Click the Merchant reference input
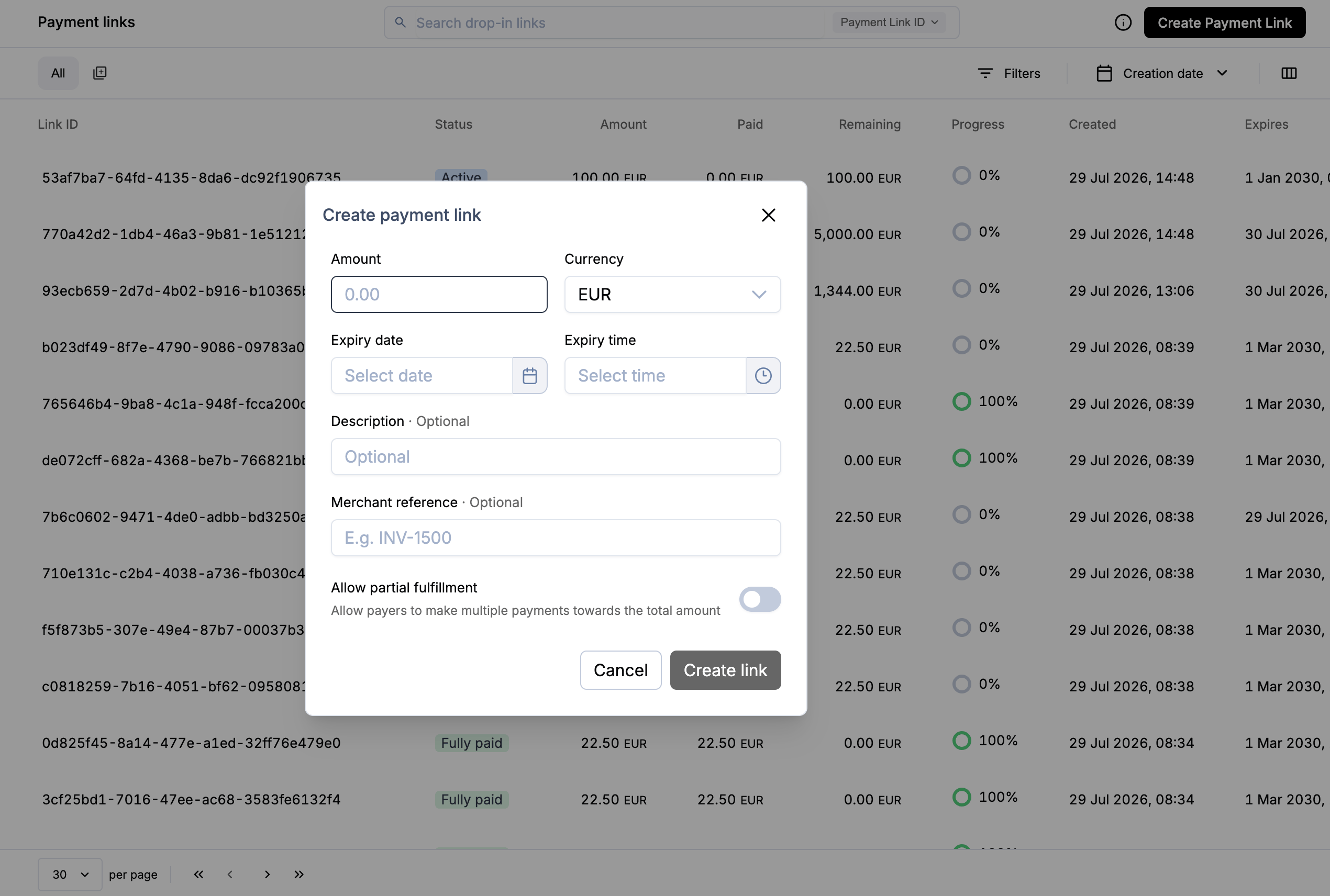 tap(556, 537)
